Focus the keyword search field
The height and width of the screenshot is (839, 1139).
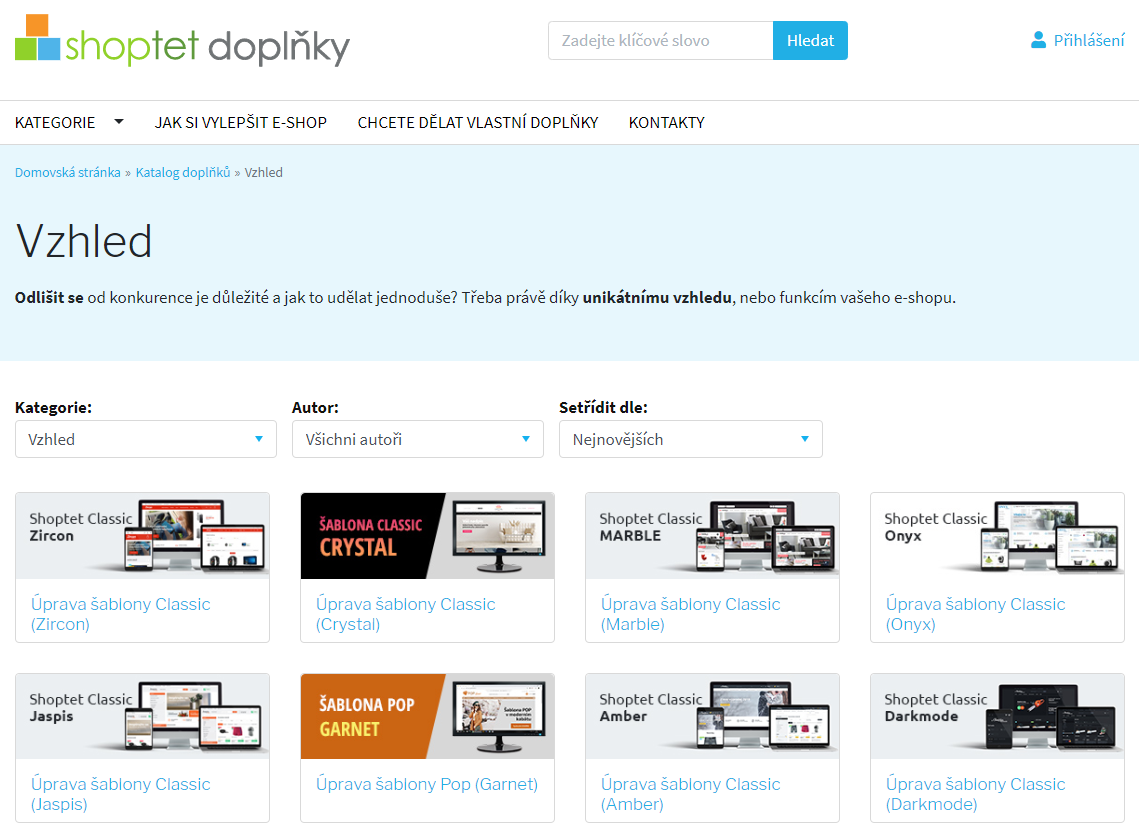[x=660, y=41]
